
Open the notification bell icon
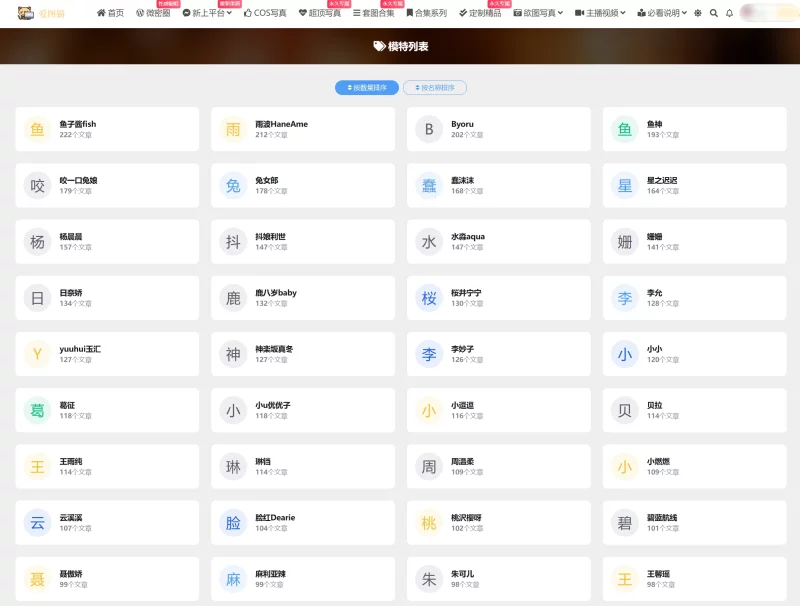(729, 13)
